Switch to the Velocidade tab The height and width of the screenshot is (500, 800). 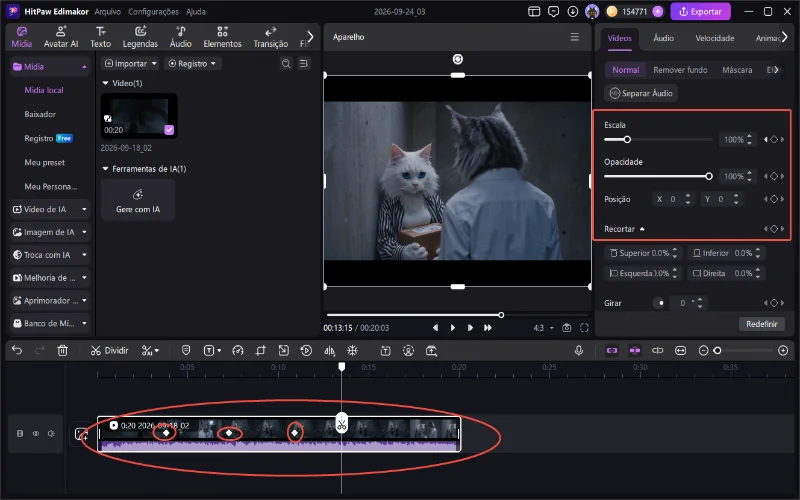[715, 38]
